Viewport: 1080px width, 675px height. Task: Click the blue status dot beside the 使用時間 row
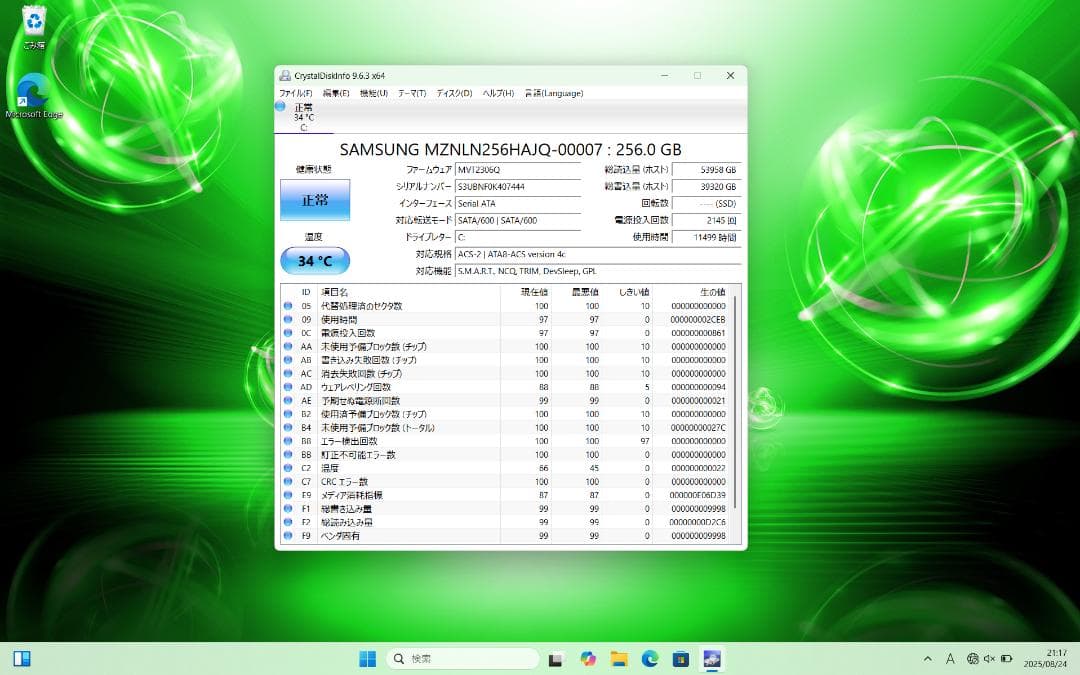click(289, 320)
